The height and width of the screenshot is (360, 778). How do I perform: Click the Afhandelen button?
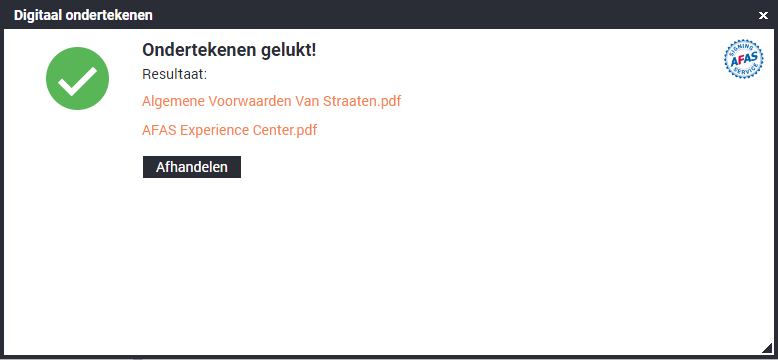(x=192, y=167)
